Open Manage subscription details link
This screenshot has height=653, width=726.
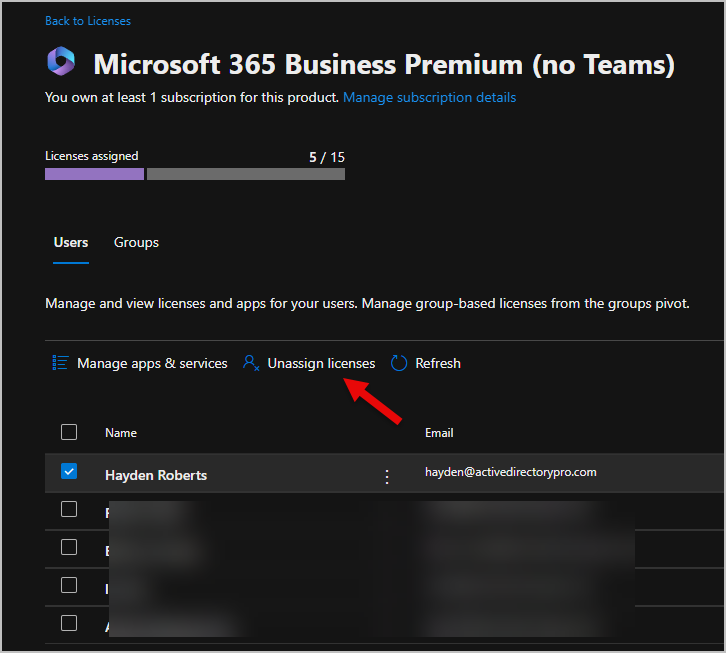[x=429, y=97]
